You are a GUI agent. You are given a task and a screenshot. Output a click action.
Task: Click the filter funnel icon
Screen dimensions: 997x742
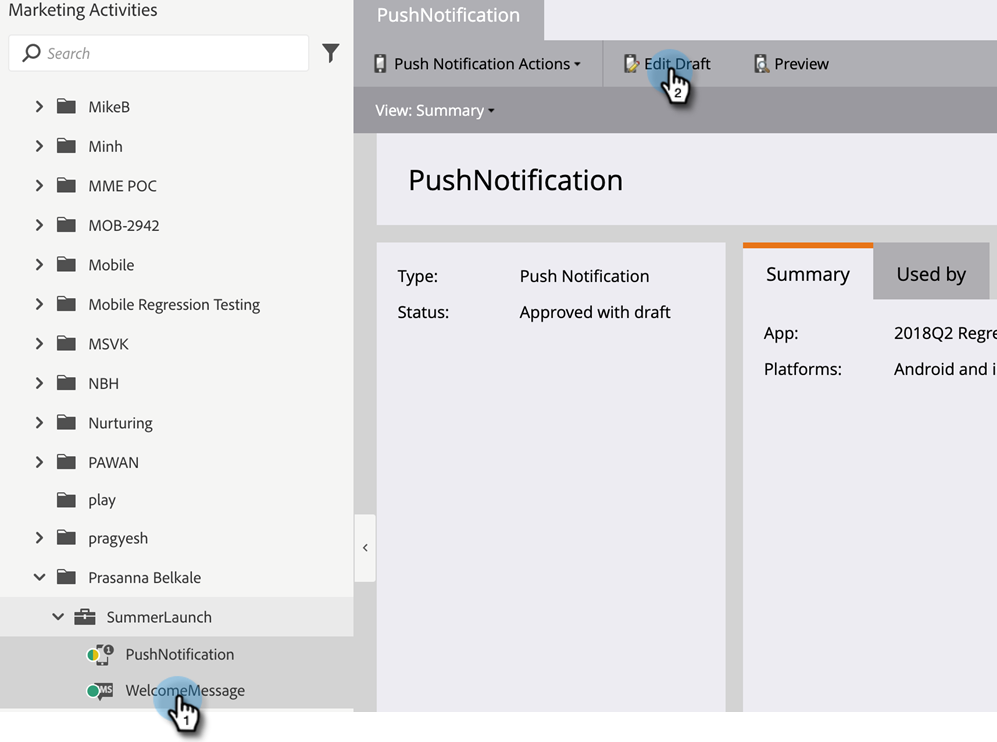pos(331,53)
